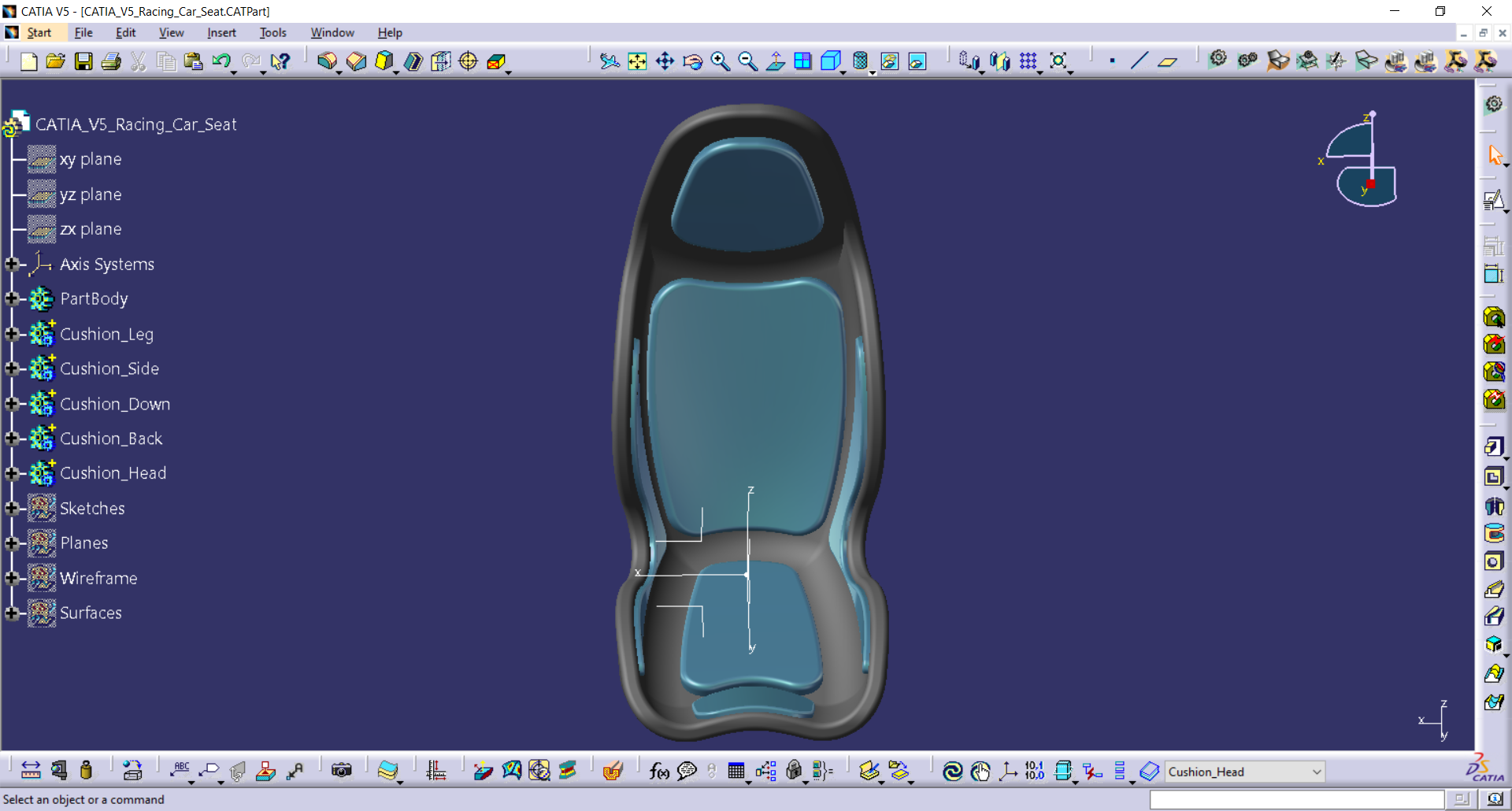Click the Swap Visible Space icon
Viewport: 1512px width, 811px height.
point(917,61)
